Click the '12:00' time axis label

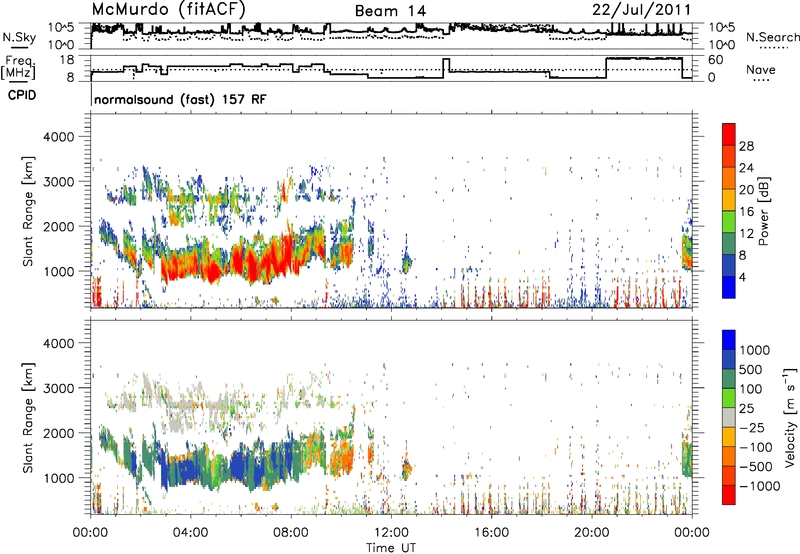click(391, 533)
